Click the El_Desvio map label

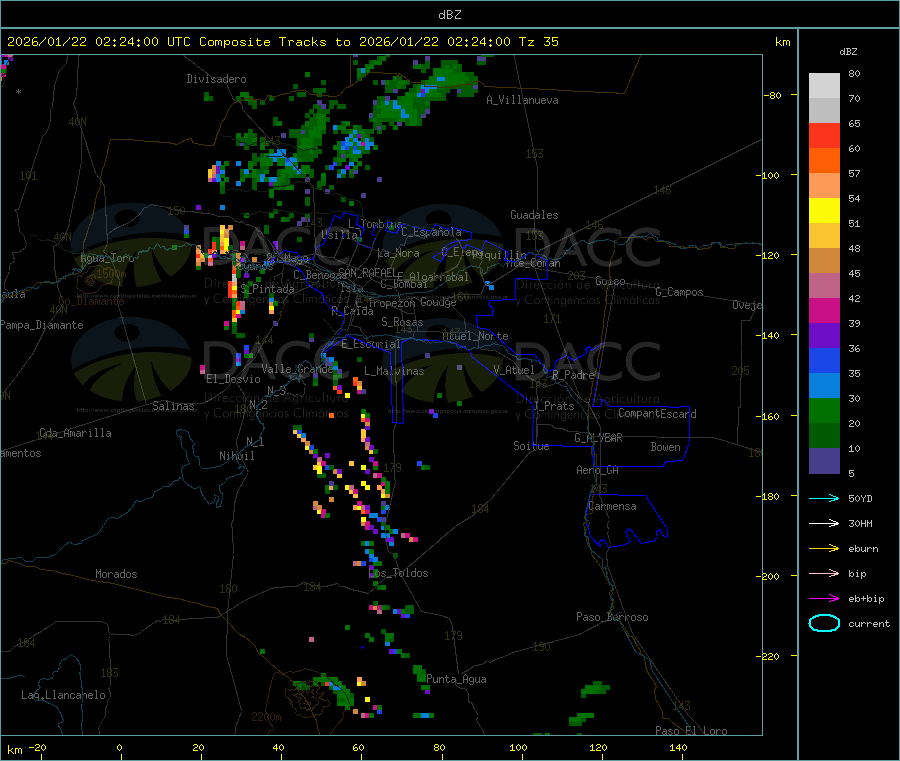pyautogui.click(x=234, y=379)
